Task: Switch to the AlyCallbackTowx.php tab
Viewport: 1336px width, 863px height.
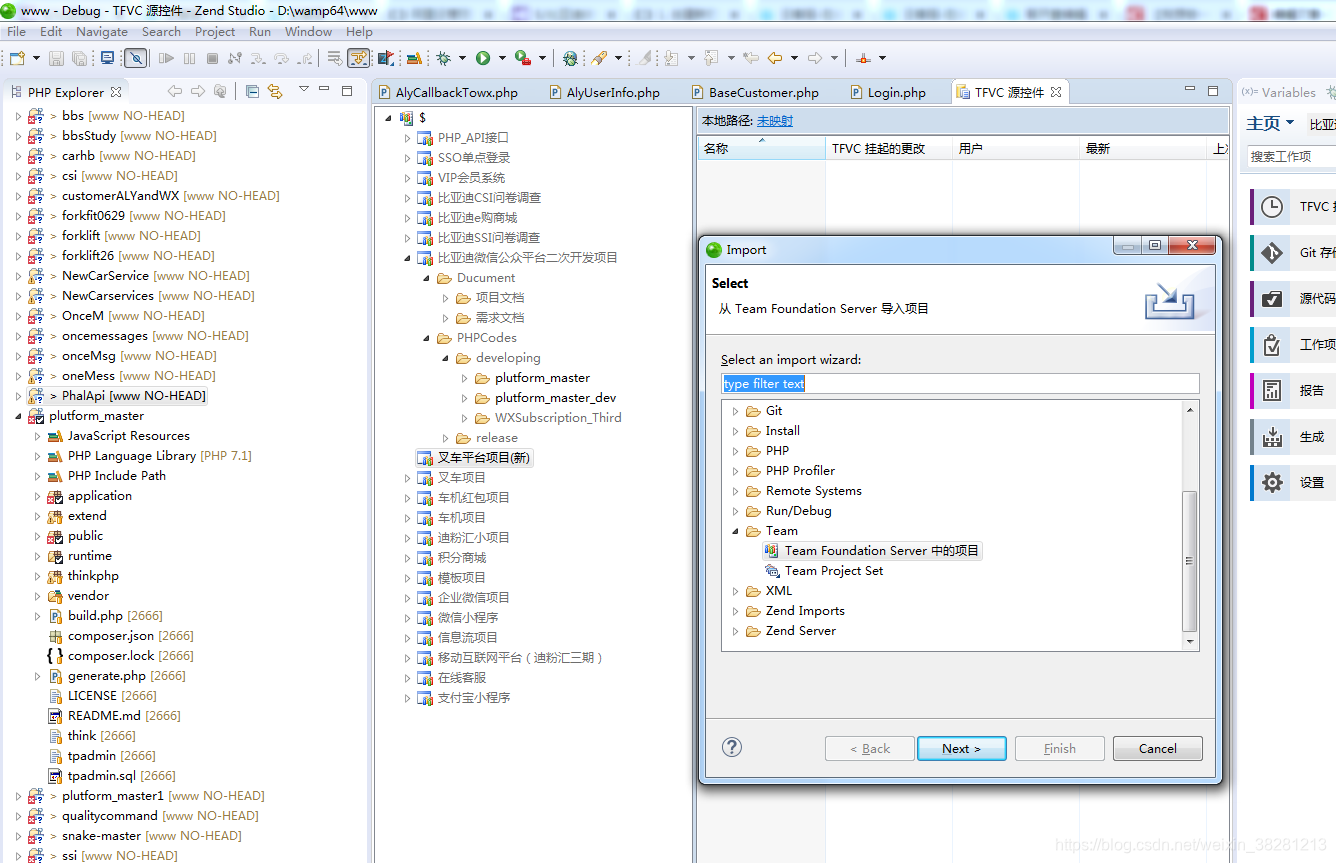Action: tap(448, 92)
